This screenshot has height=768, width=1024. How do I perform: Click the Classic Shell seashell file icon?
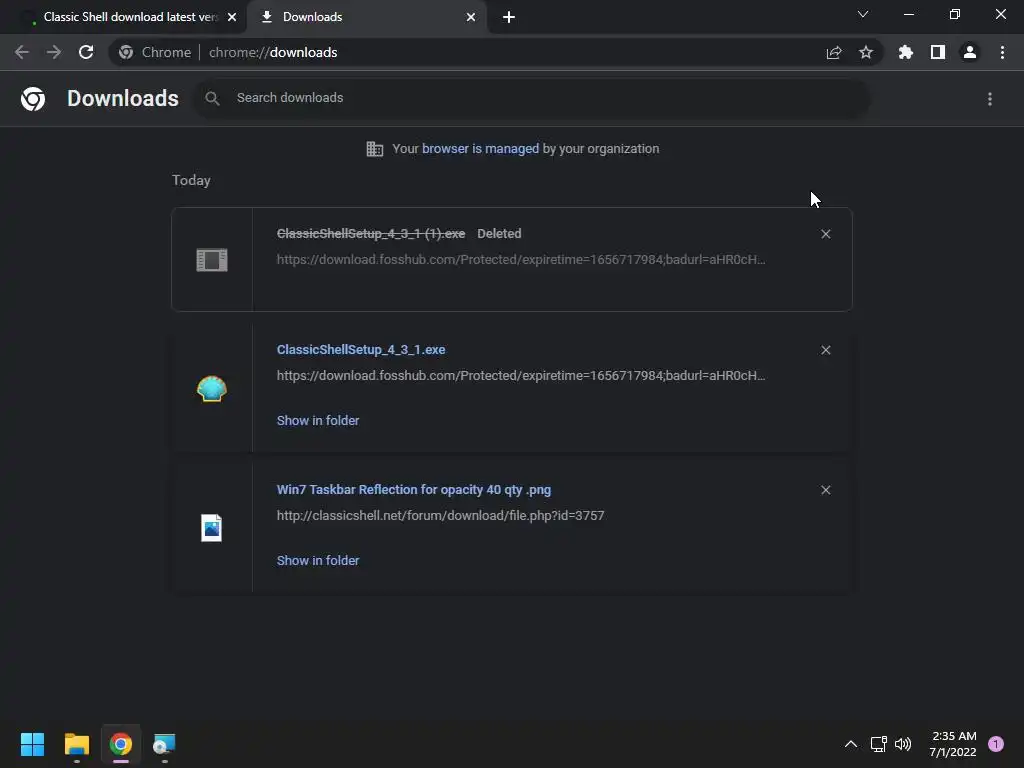pyautogui.click(x=212, y=389)
